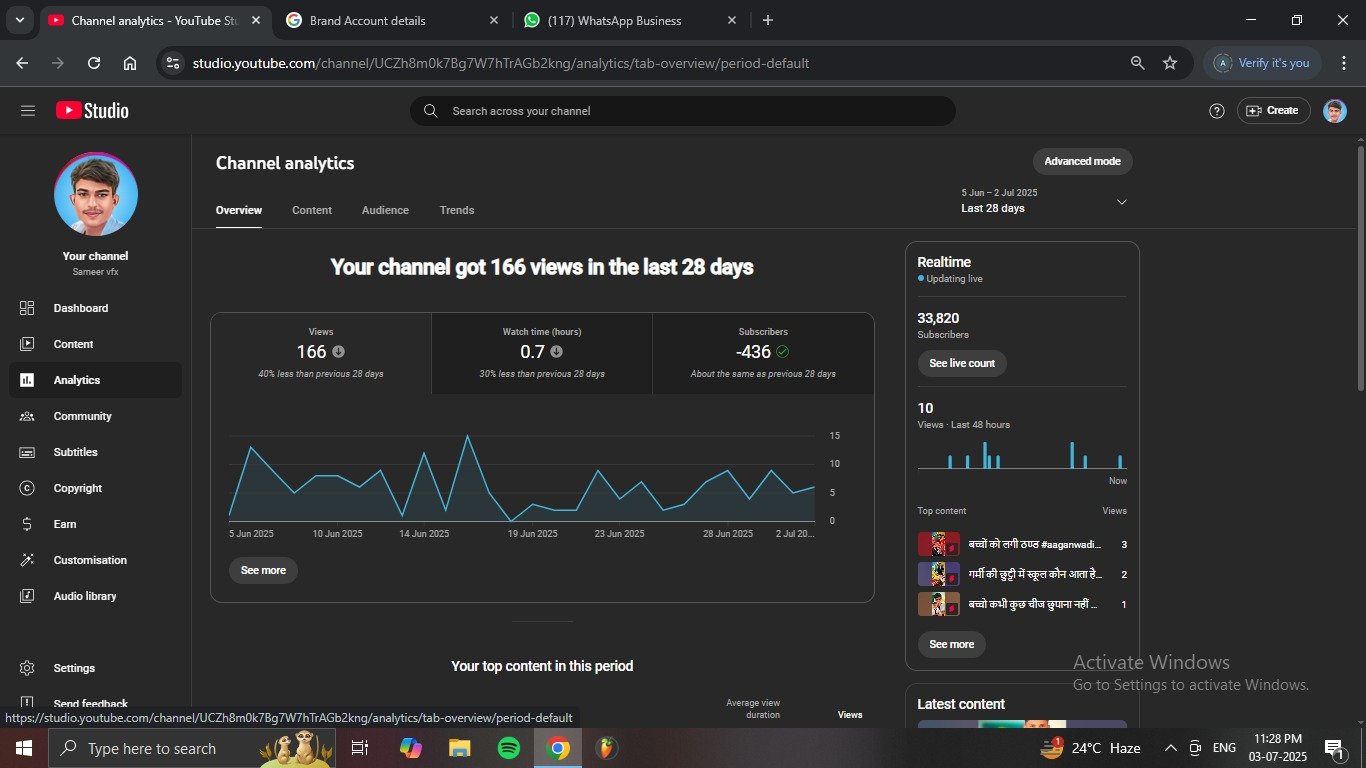Click the Earn dollar icon
This screenshot has height=768, width=1366.
coord(27,524)
